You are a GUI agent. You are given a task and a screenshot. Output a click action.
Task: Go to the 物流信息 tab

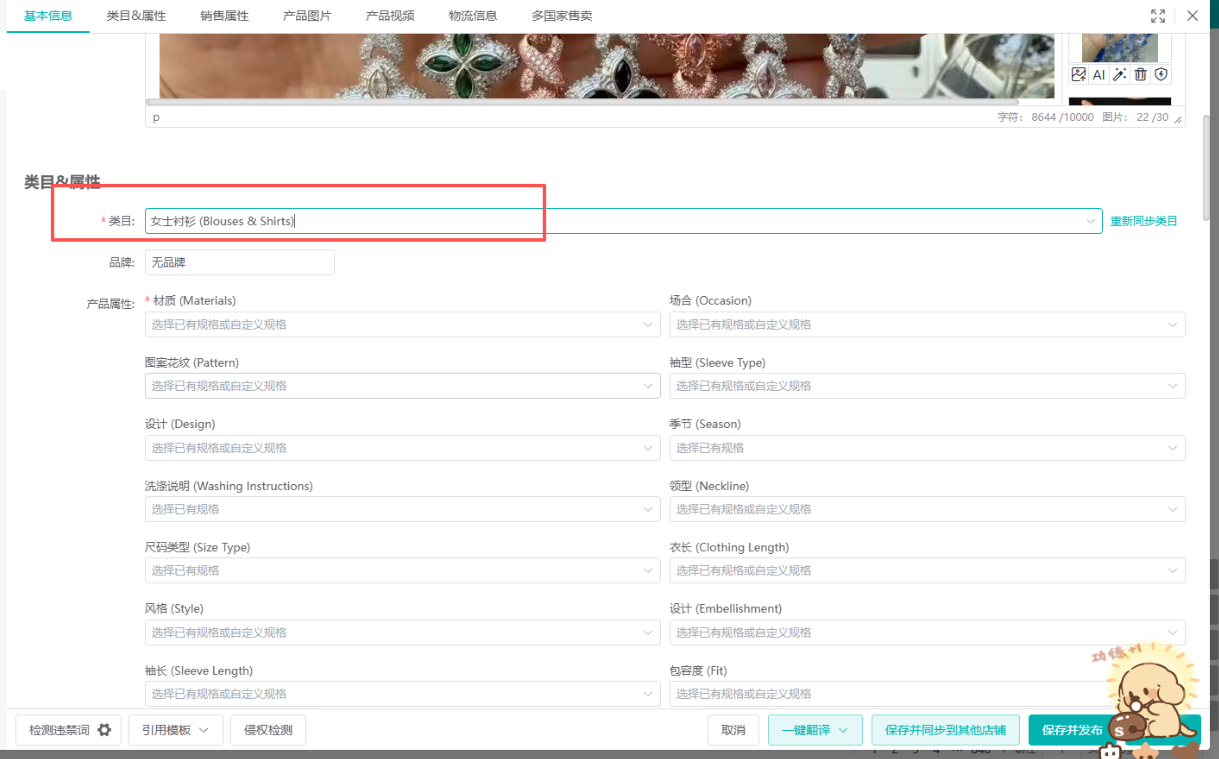tap(473, 16)
